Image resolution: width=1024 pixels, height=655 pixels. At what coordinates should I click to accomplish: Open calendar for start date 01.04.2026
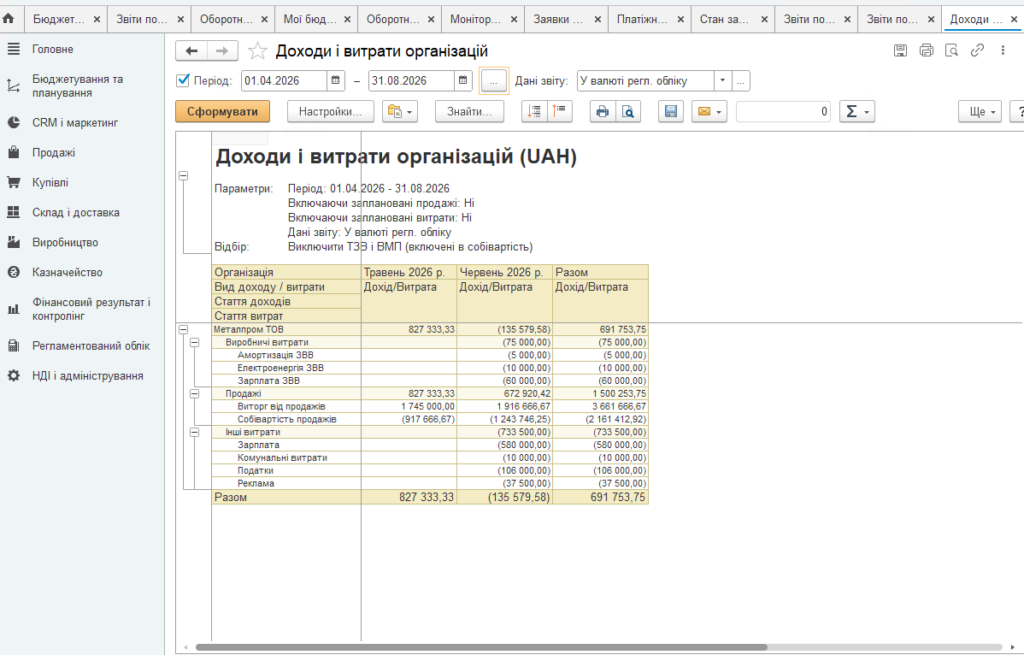tap(335, 80)
